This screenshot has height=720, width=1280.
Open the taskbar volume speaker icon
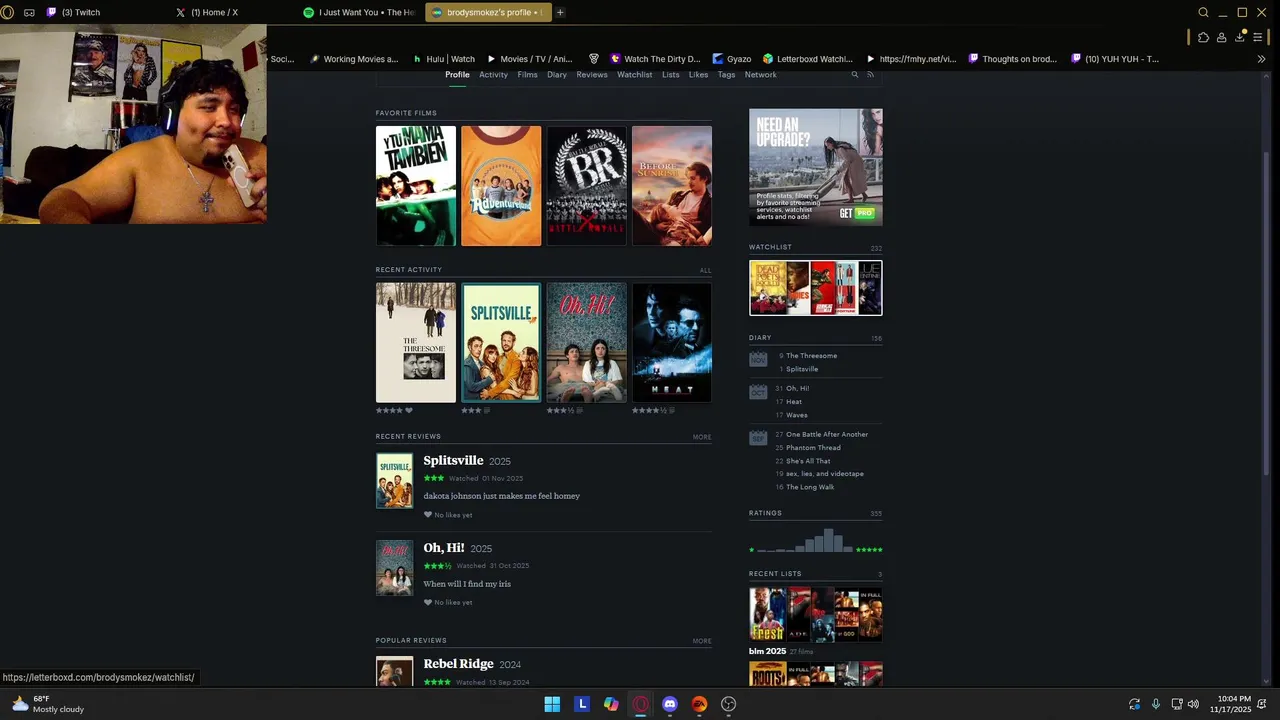1193,704
